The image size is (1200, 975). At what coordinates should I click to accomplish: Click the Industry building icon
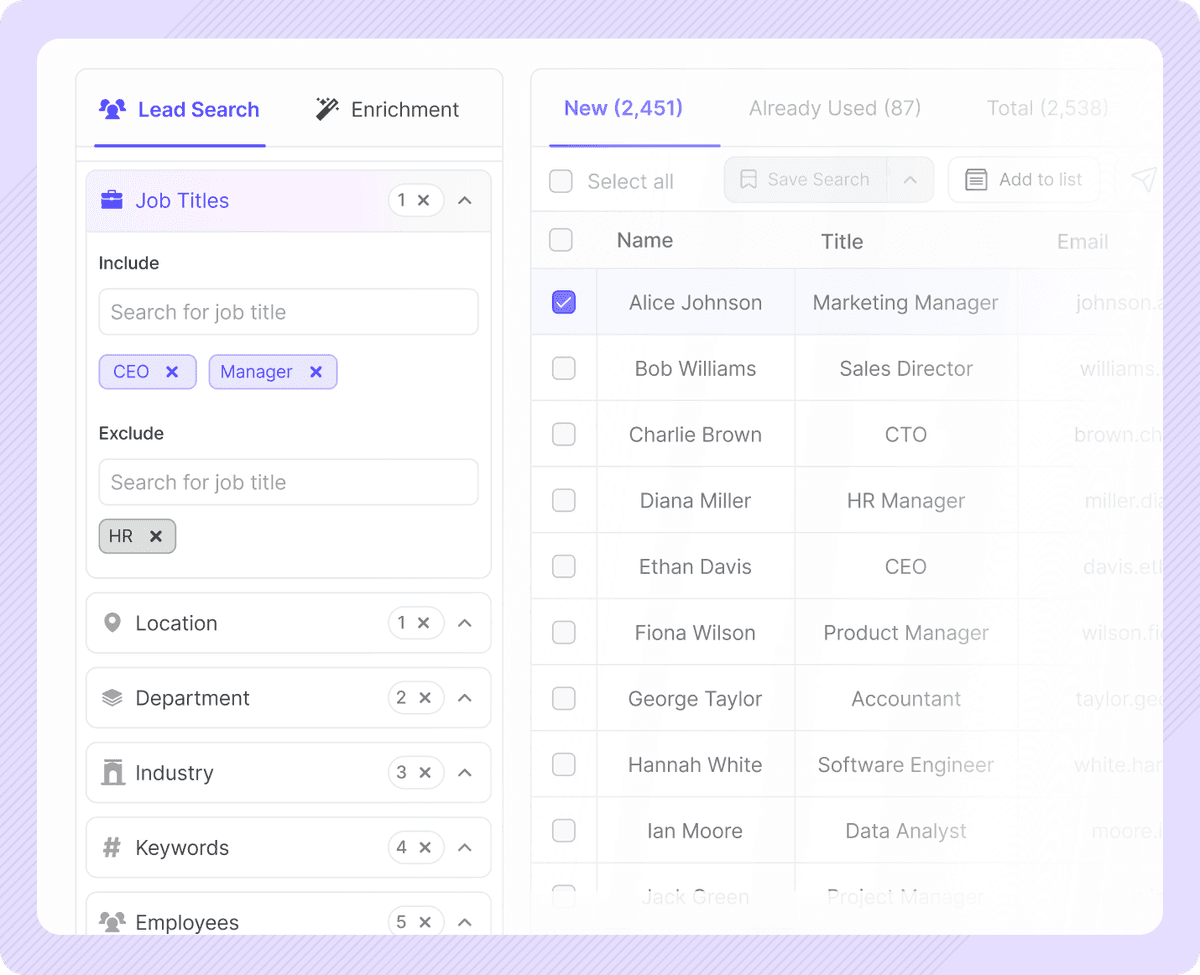[x=113, y=772]
